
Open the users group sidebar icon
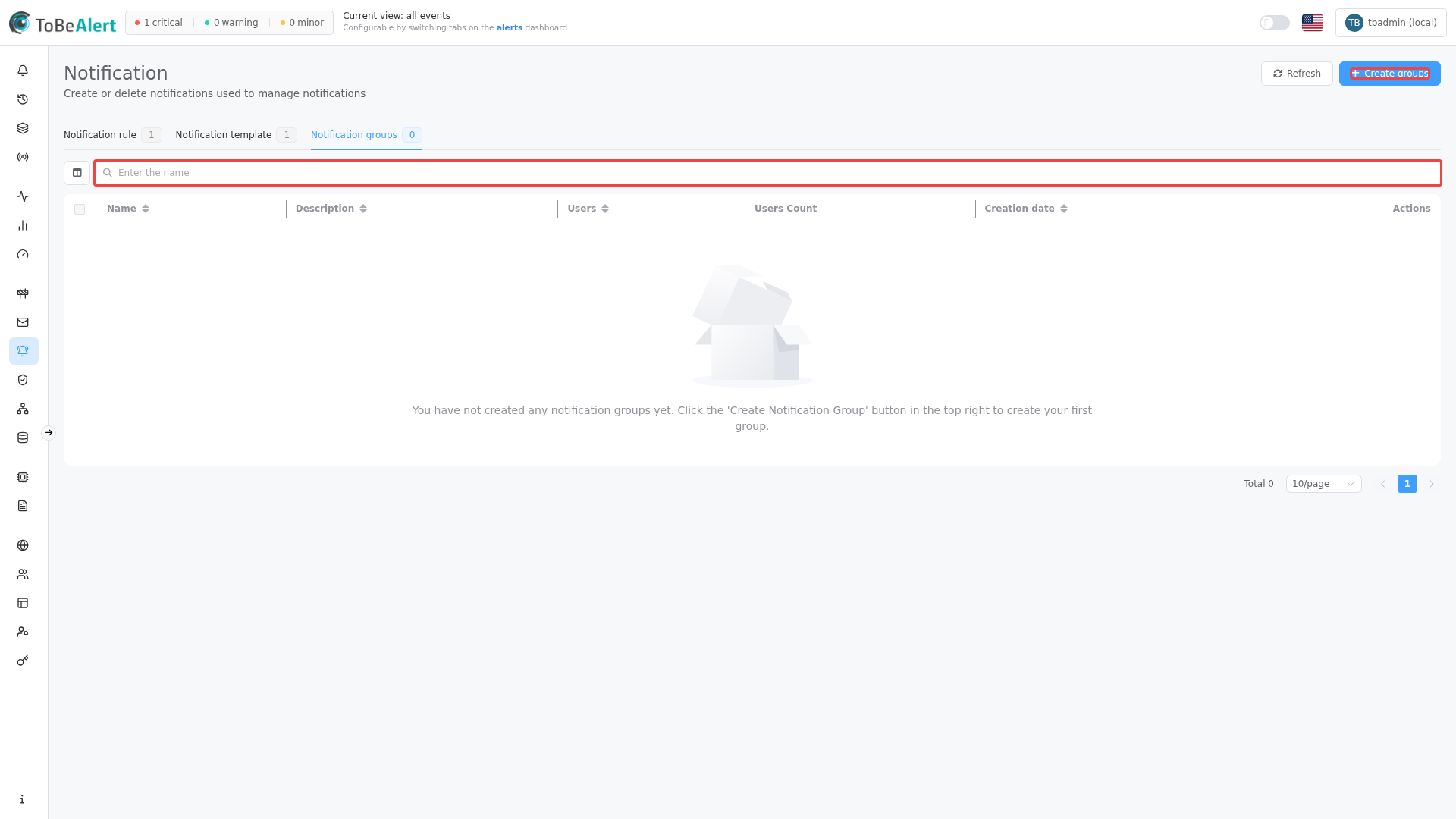pos(23,574)
